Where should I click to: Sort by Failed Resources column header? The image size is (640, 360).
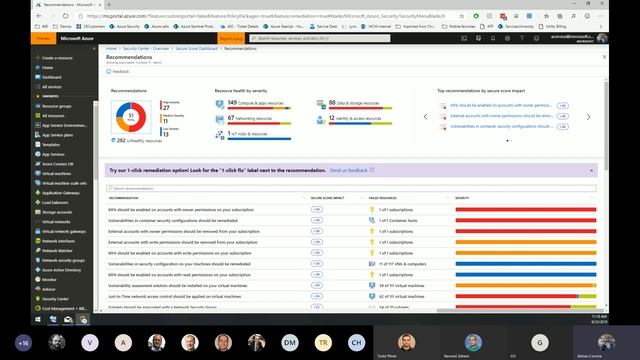[382, 198]
